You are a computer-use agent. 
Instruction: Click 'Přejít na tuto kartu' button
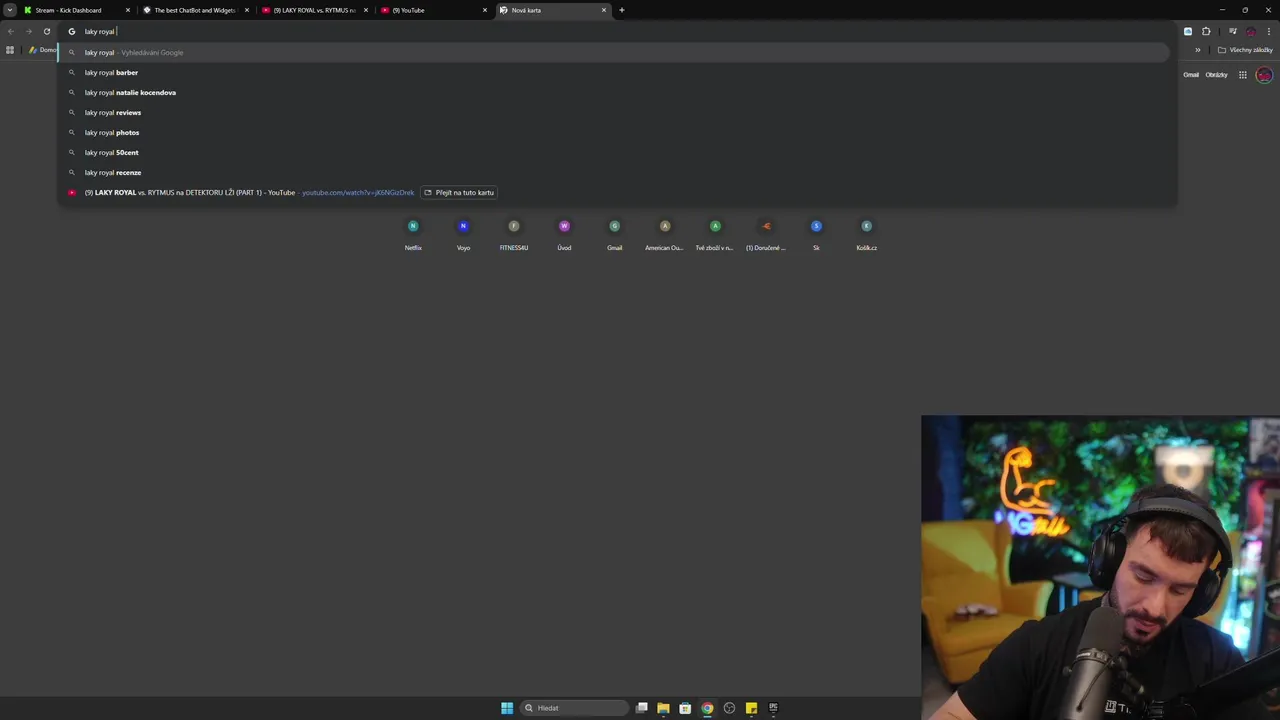point(459,192)
